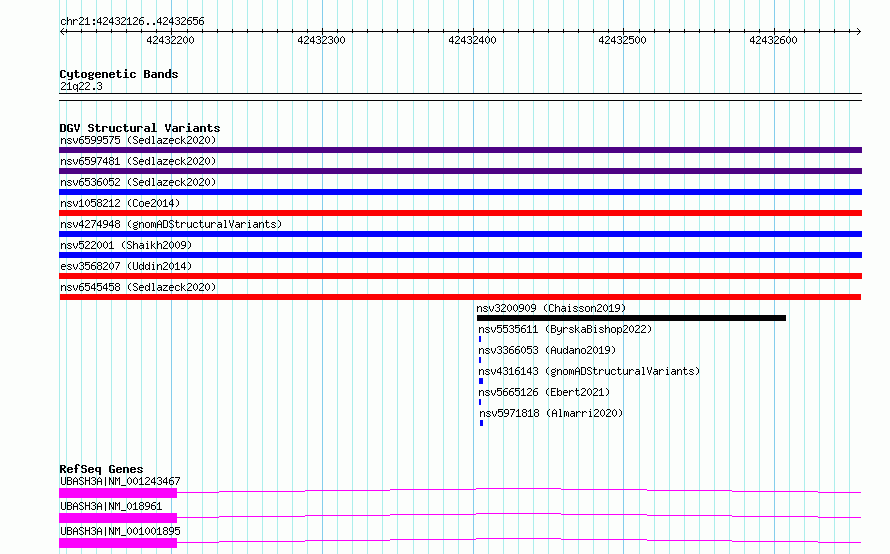Open the UBASH3A|NM_001001895 transcript label

click(120, 531)
